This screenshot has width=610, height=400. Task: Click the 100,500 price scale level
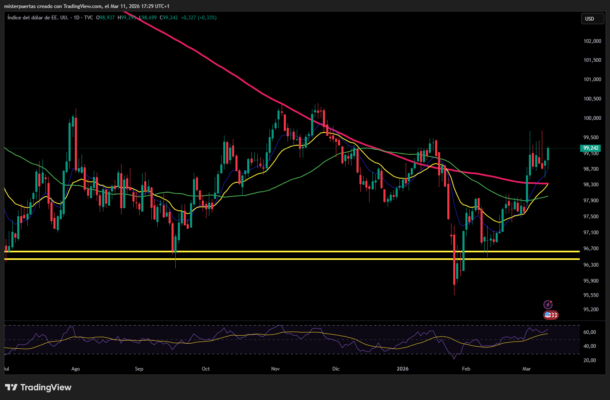pyautogui.click(x=590, y=99)
